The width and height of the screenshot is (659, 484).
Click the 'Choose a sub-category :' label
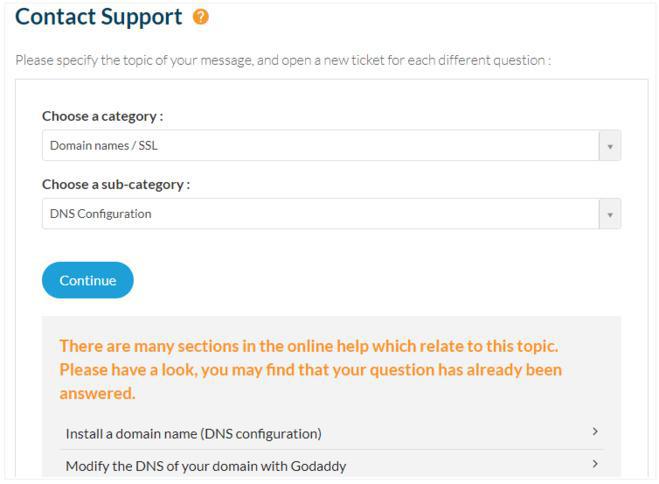pos(116,184)
